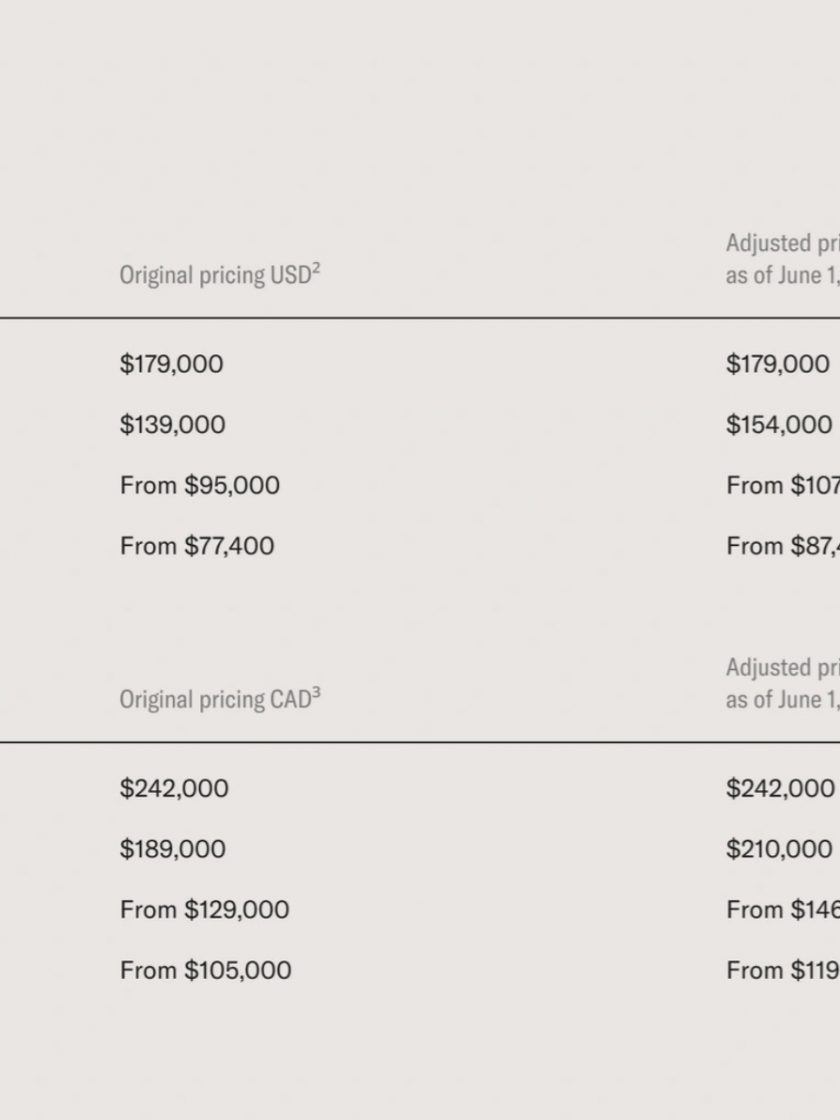Click the 'From $95,000' USD price
840x1120 pixels.
pyautogui.click(x=199, y=486)
